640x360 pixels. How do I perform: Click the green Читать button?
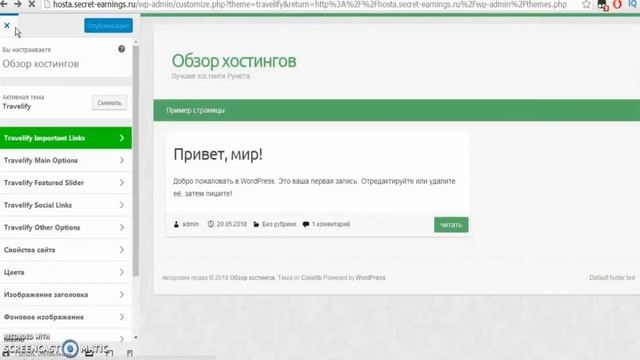[x=451, y=225]
